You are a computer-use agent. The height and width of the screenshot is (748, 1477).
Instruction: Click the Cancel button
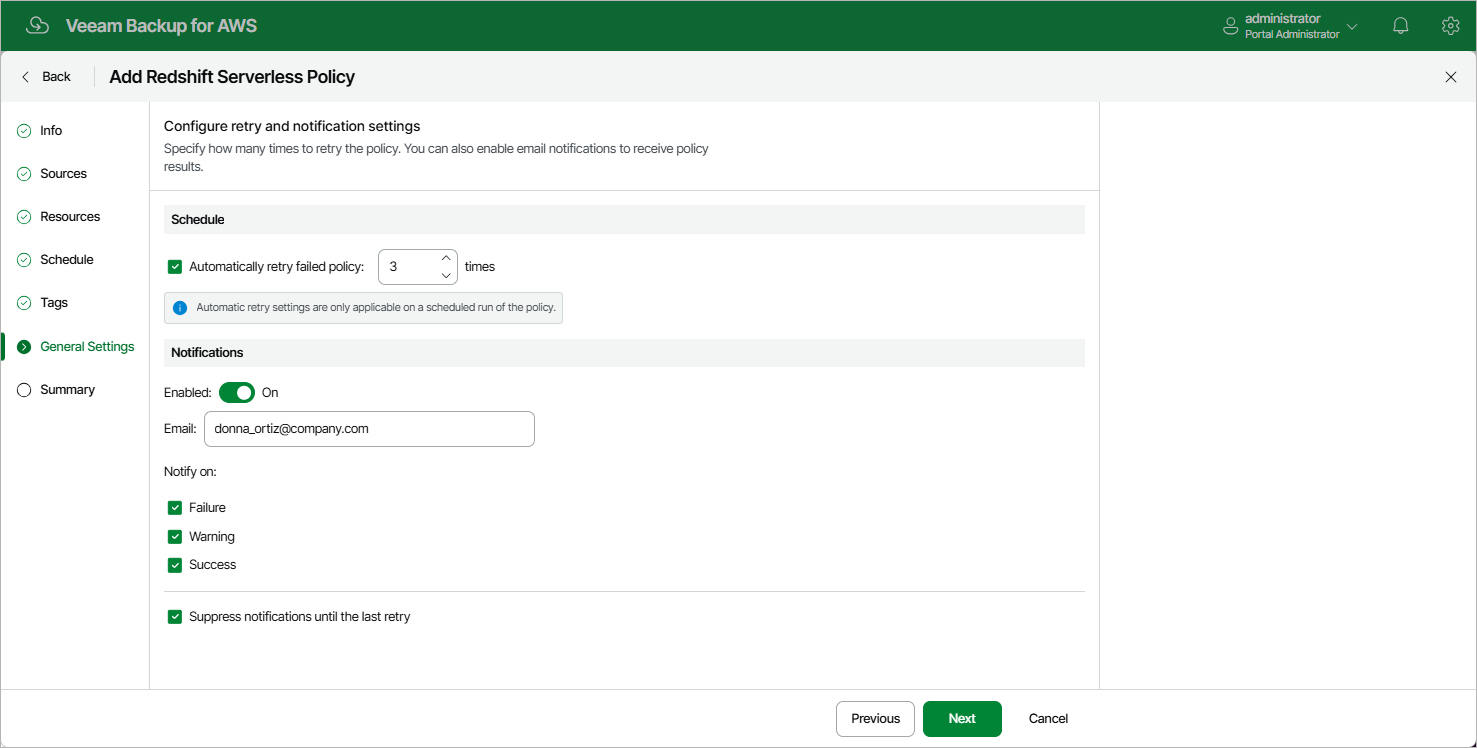tap(1048, 719)
